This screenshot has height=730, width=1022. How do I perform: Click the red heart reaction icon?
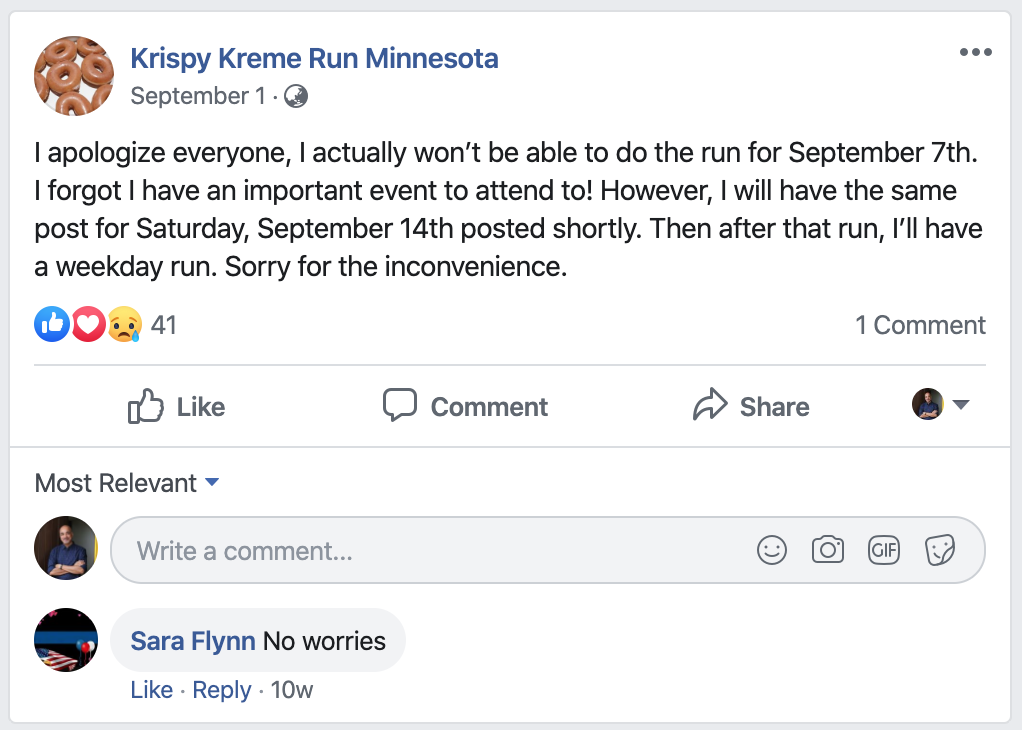[88, 325]
